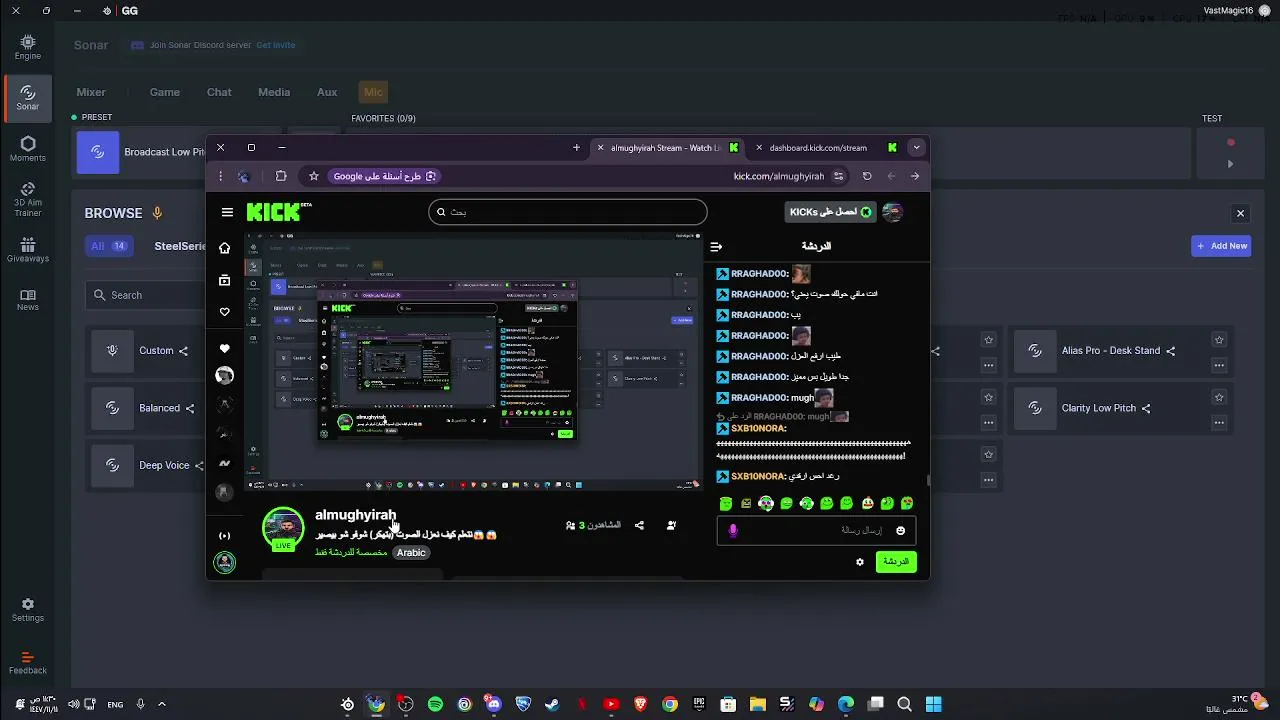Open Discord from the taskbar
1280x720 pixels.
coord(493,704)
